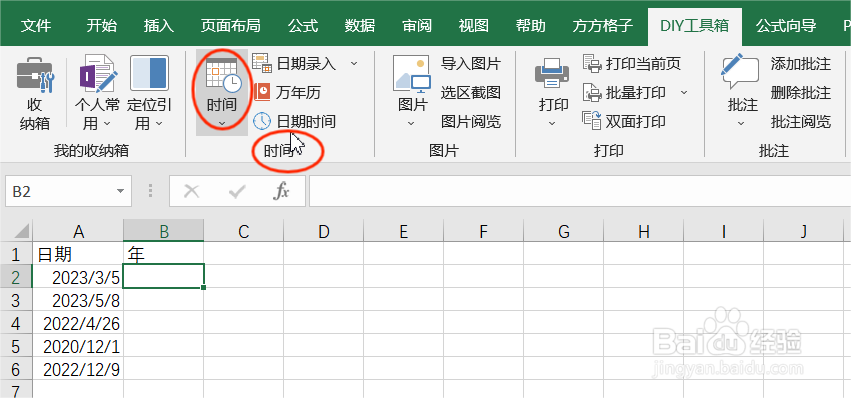Select cell with 2020/12/1

[79, 346]
